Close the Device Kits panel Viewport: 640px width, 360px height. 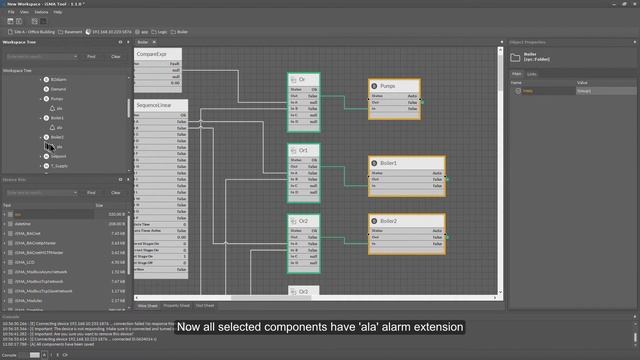[128, 179]
